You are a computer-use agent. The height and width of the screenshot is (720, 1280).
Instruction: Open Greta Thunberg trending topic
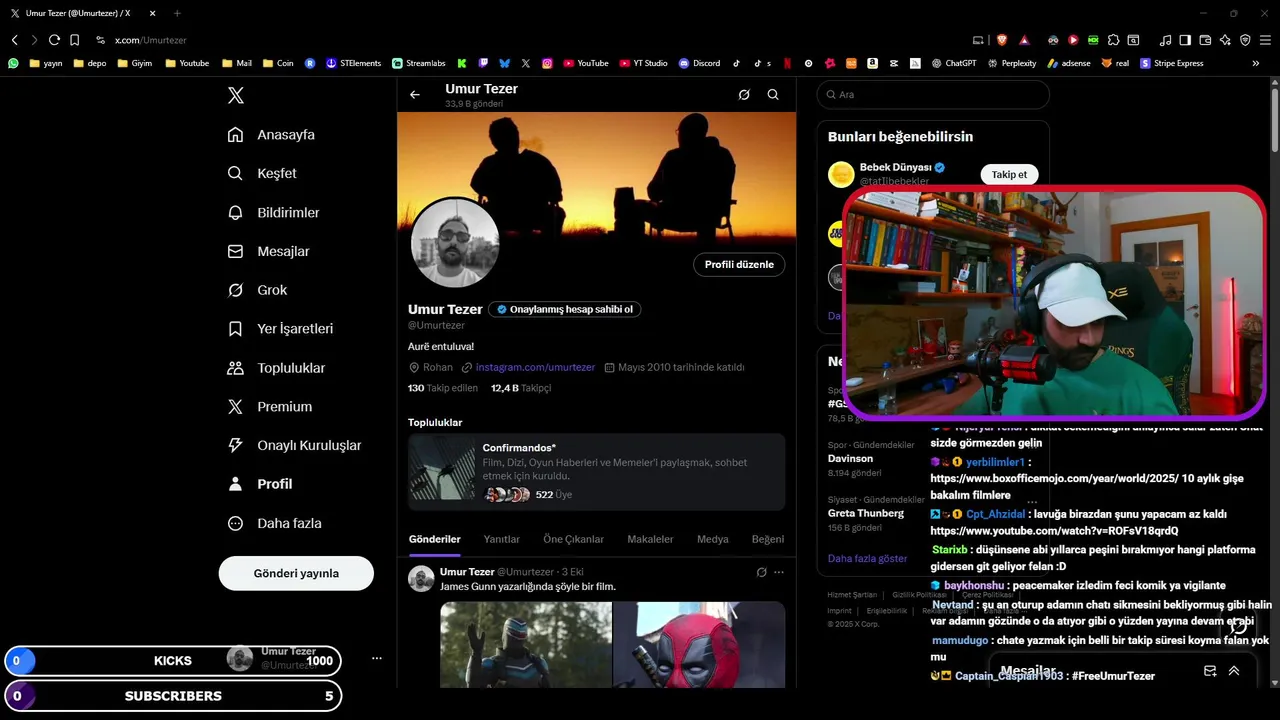865,513
